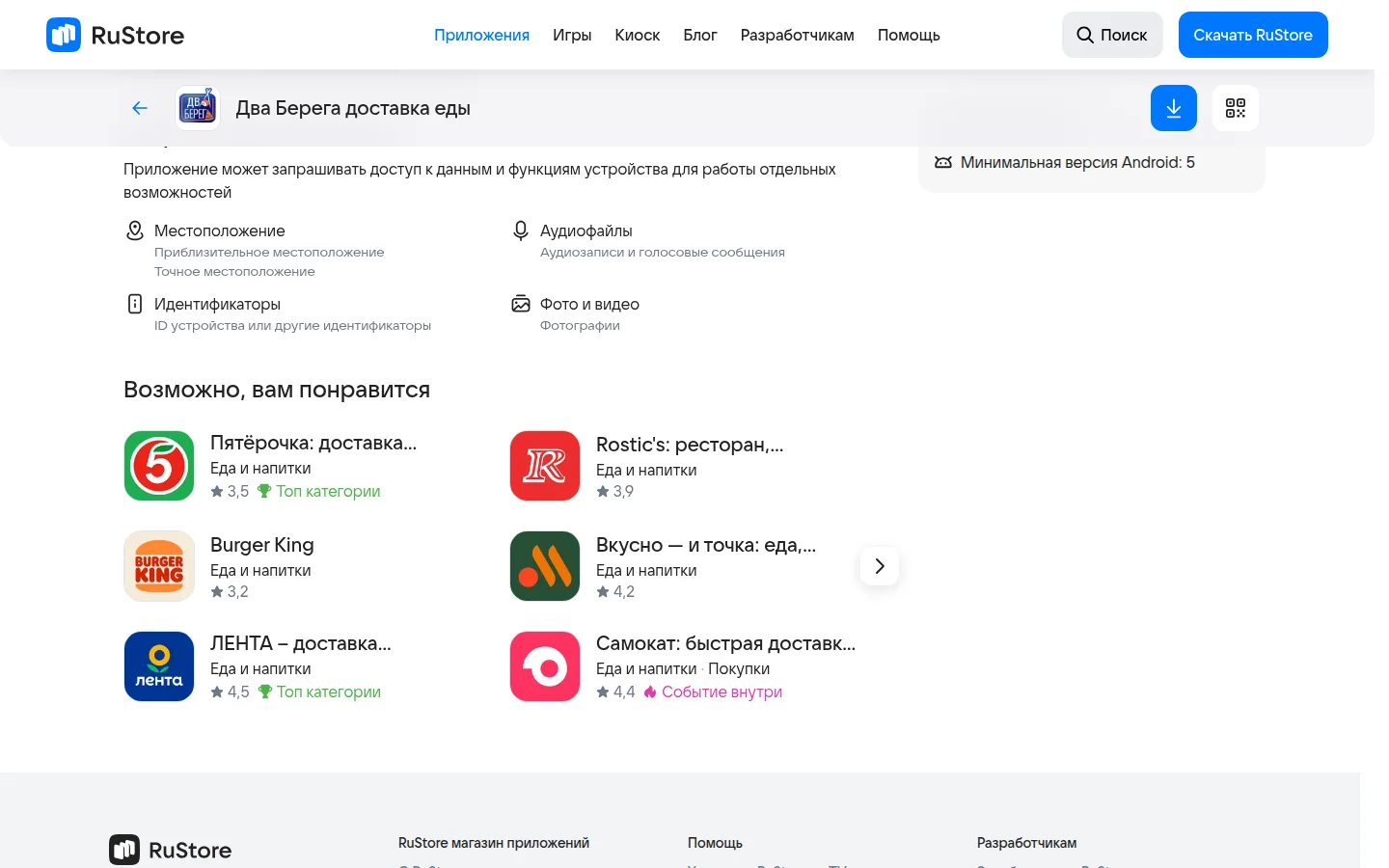Click the Событие внутри badge for Самокат
1389x868 pixels.
[713, 692]
